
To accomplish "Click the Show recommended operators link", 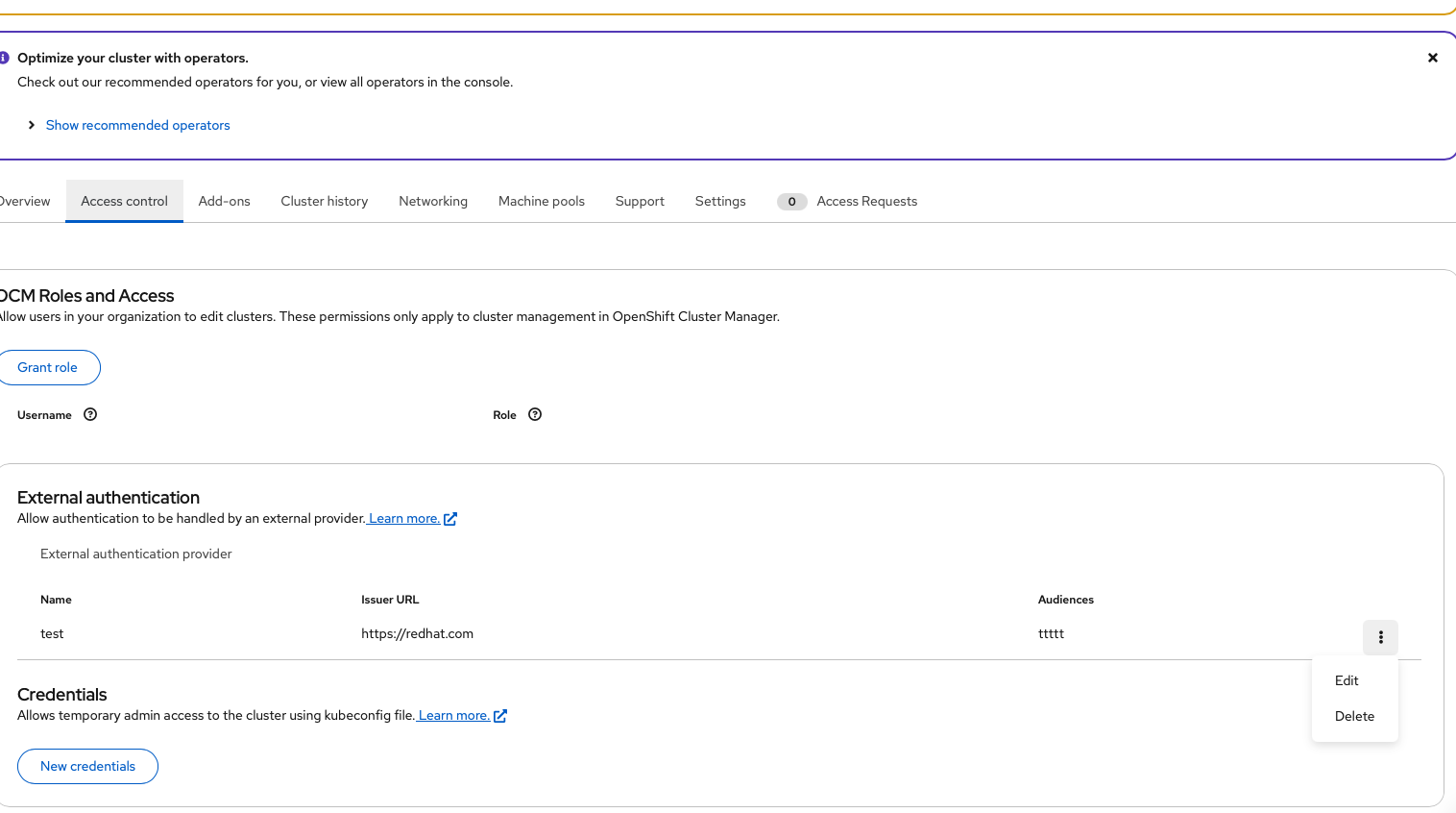I will (x=137, y=125).
